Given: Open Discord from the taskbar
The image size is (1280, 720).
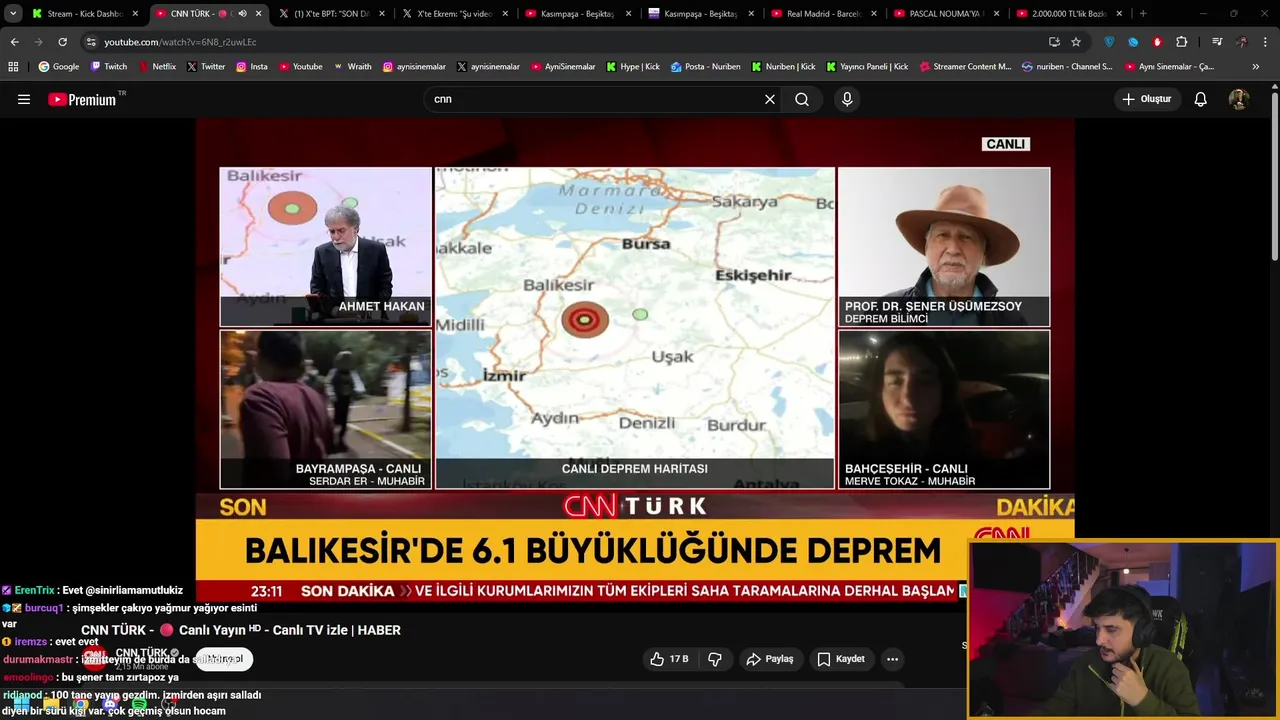Looking at the screenshot, I should pyautogui.click(x=110, y=704).
